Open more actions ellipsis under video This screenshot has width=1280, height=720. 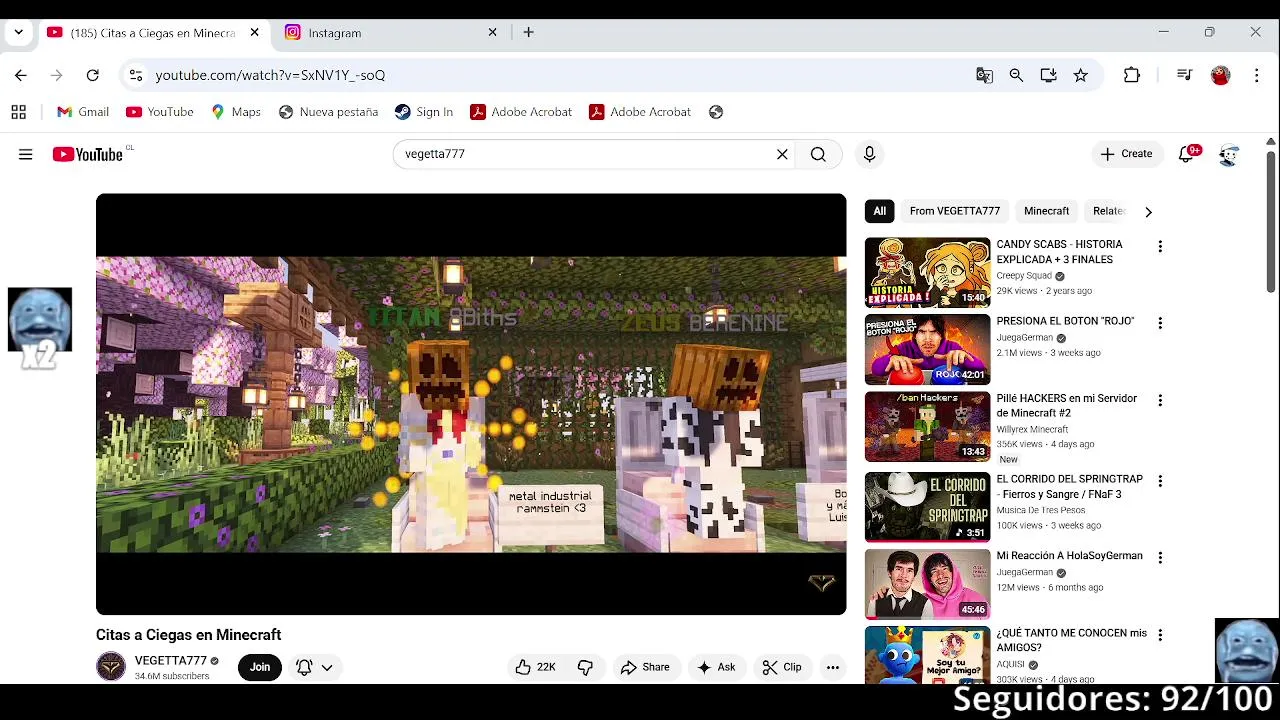pyautogui.click(x=833, y=667)
